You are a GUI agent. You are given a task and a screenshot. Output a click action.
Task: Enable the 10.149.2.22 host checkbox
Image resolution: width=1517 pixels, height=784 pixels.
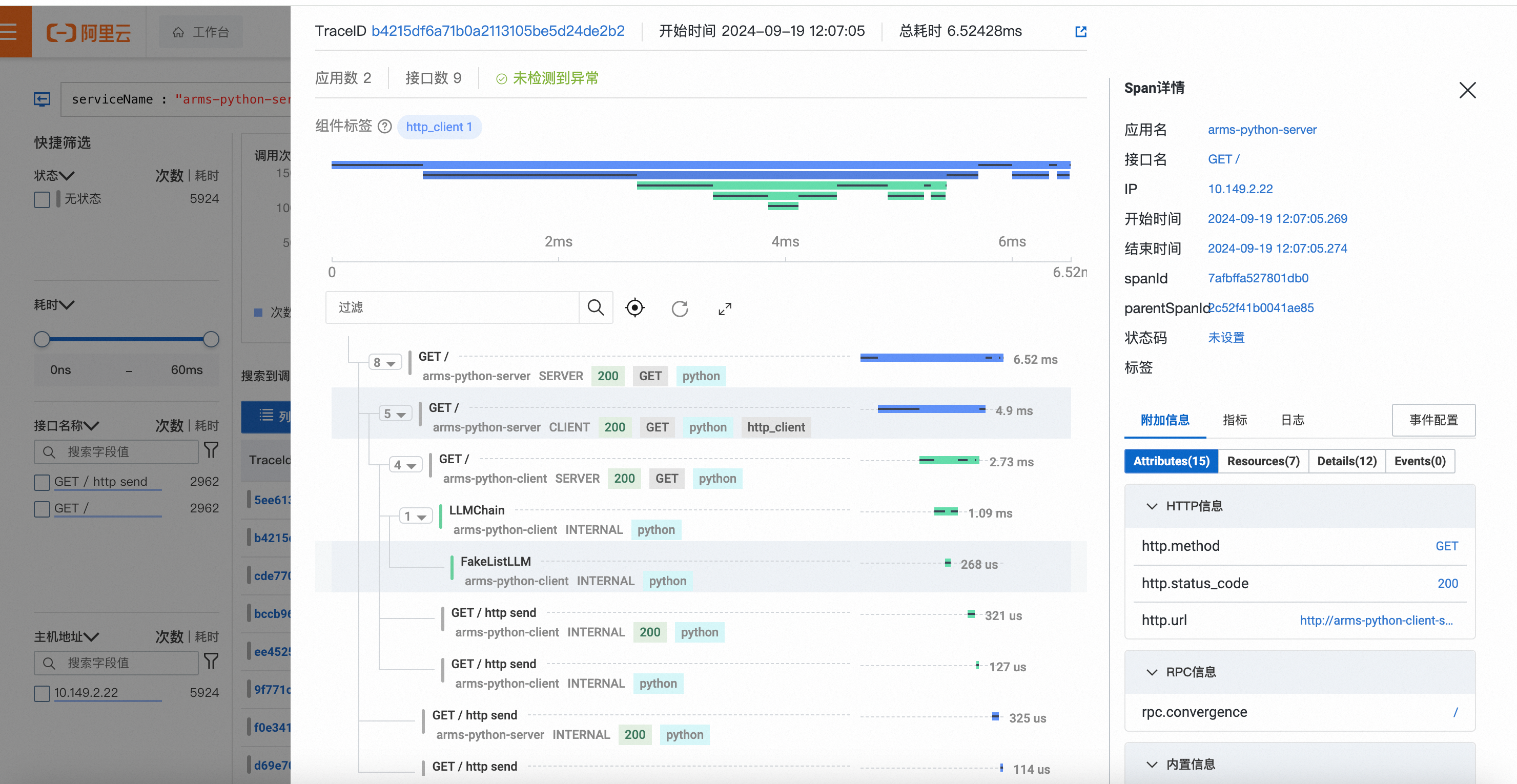point(42,693)
